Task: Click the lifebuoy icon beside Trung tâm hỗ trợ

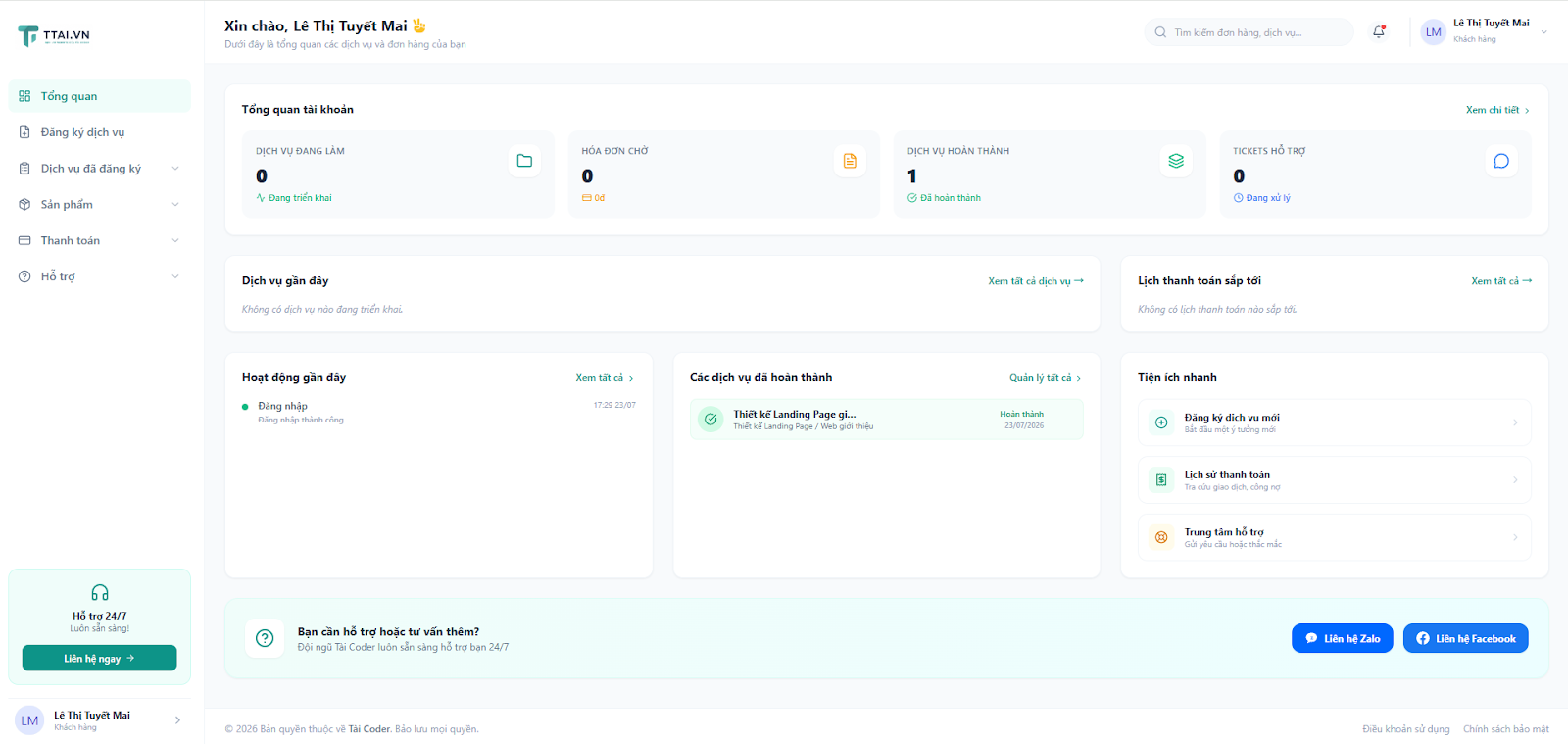Action: pos(1161,537)
